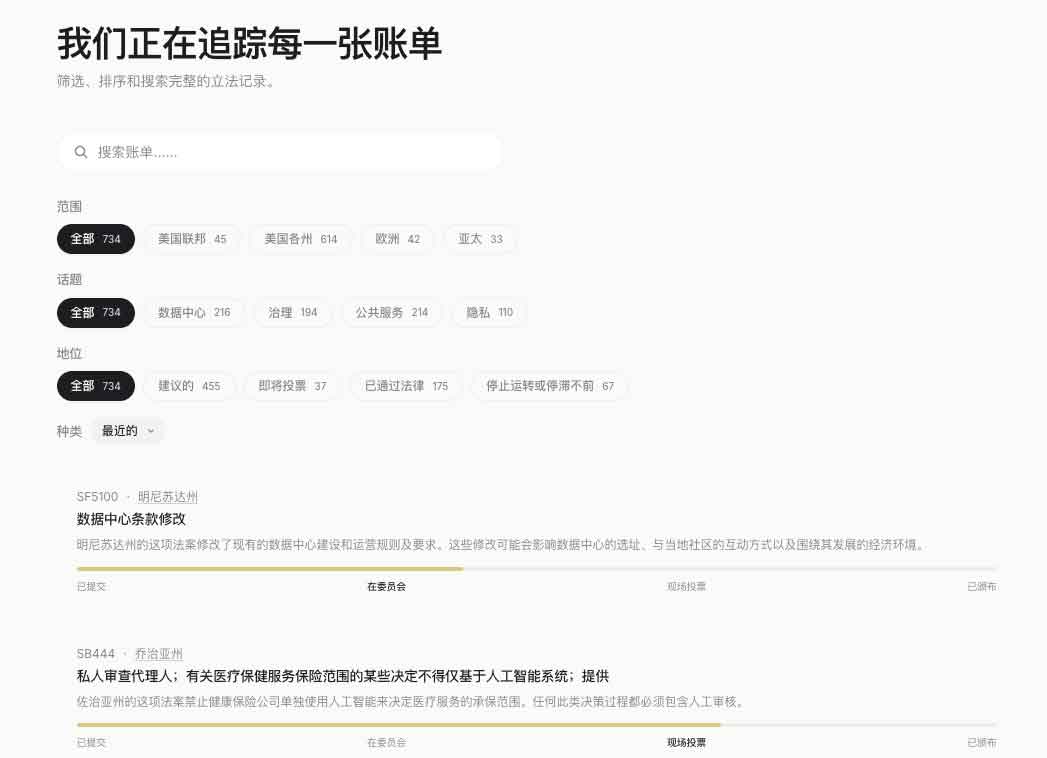
Task: Enable the 隐私 topic filter
Action: (x=488, y=312)
